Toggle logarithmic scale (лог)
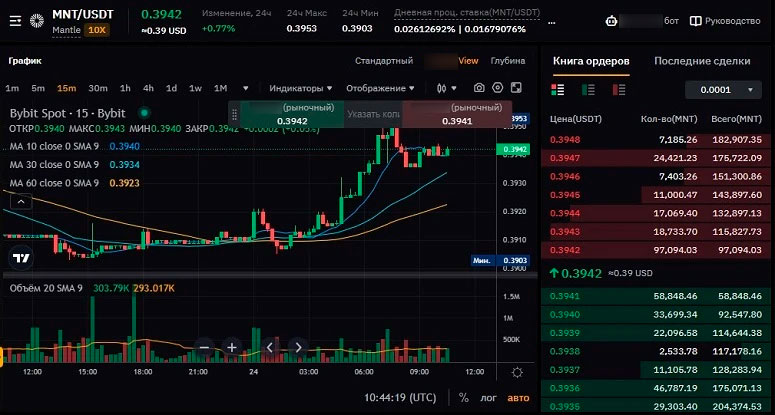 click(488, 397)
